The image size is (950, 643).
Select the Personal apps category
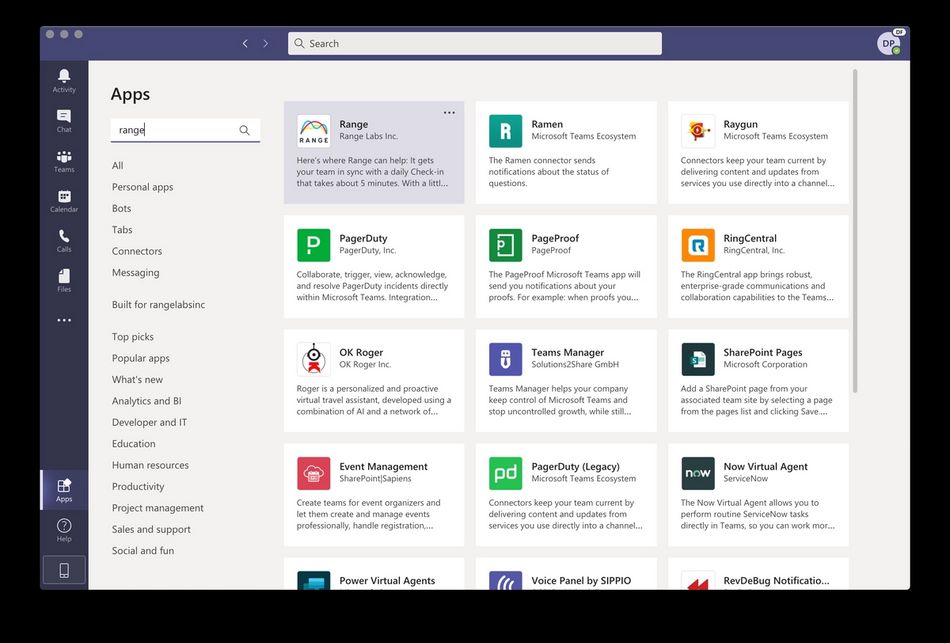tap(142, 187)
